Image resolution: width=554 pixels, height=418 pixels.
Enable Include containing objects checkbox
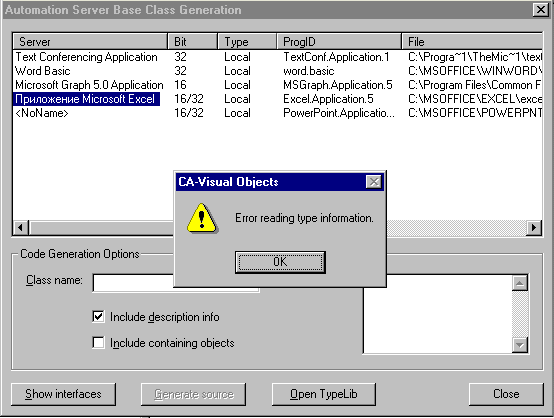coord(98,343)
